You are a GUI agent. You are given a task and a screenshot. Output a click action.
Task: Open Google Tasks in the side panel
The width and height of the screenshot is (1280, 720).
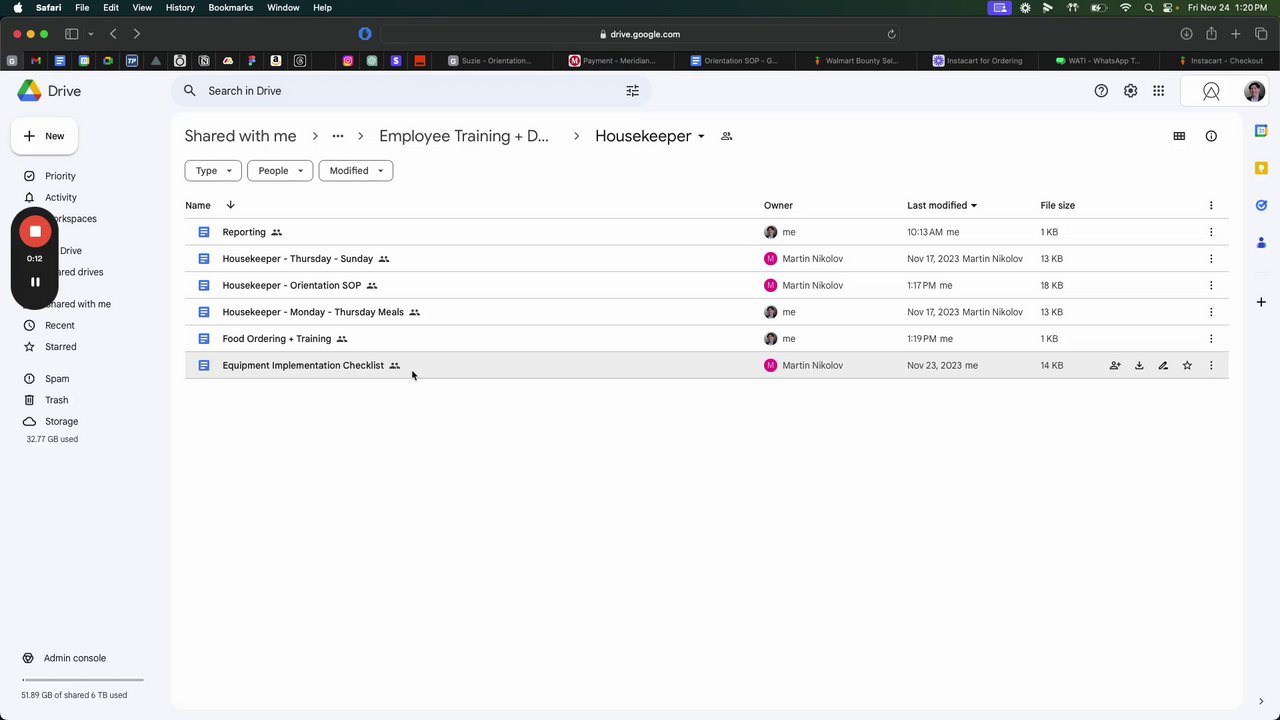[1261, 205]
